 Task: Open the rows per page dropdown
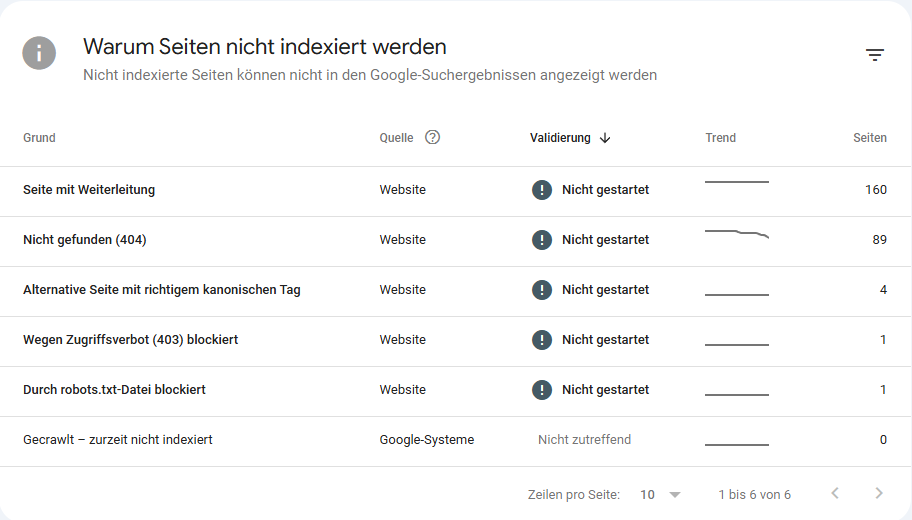660,494
